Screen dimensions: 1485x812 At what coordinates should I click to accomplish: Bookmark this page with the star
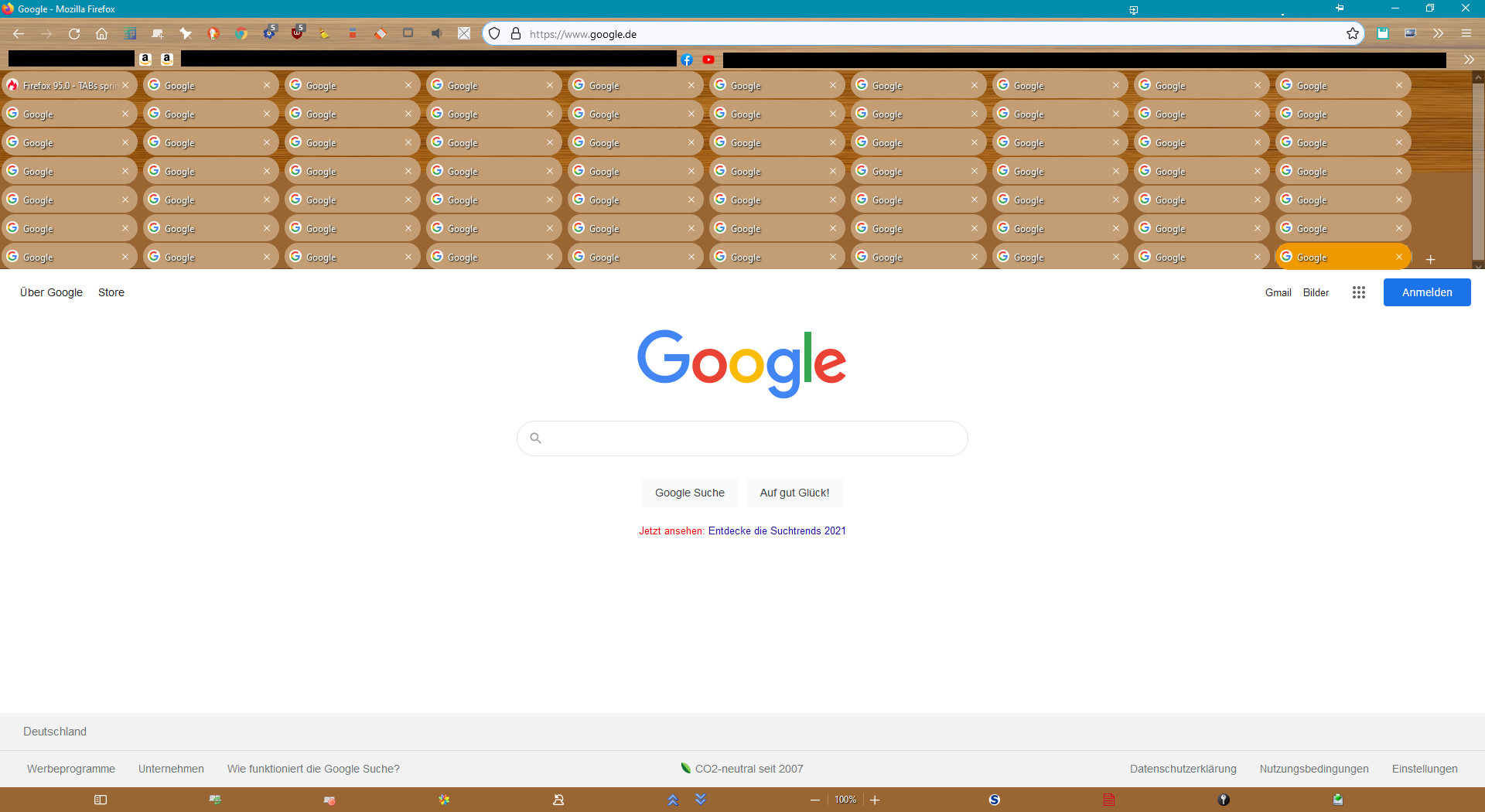pos(1353,33)
